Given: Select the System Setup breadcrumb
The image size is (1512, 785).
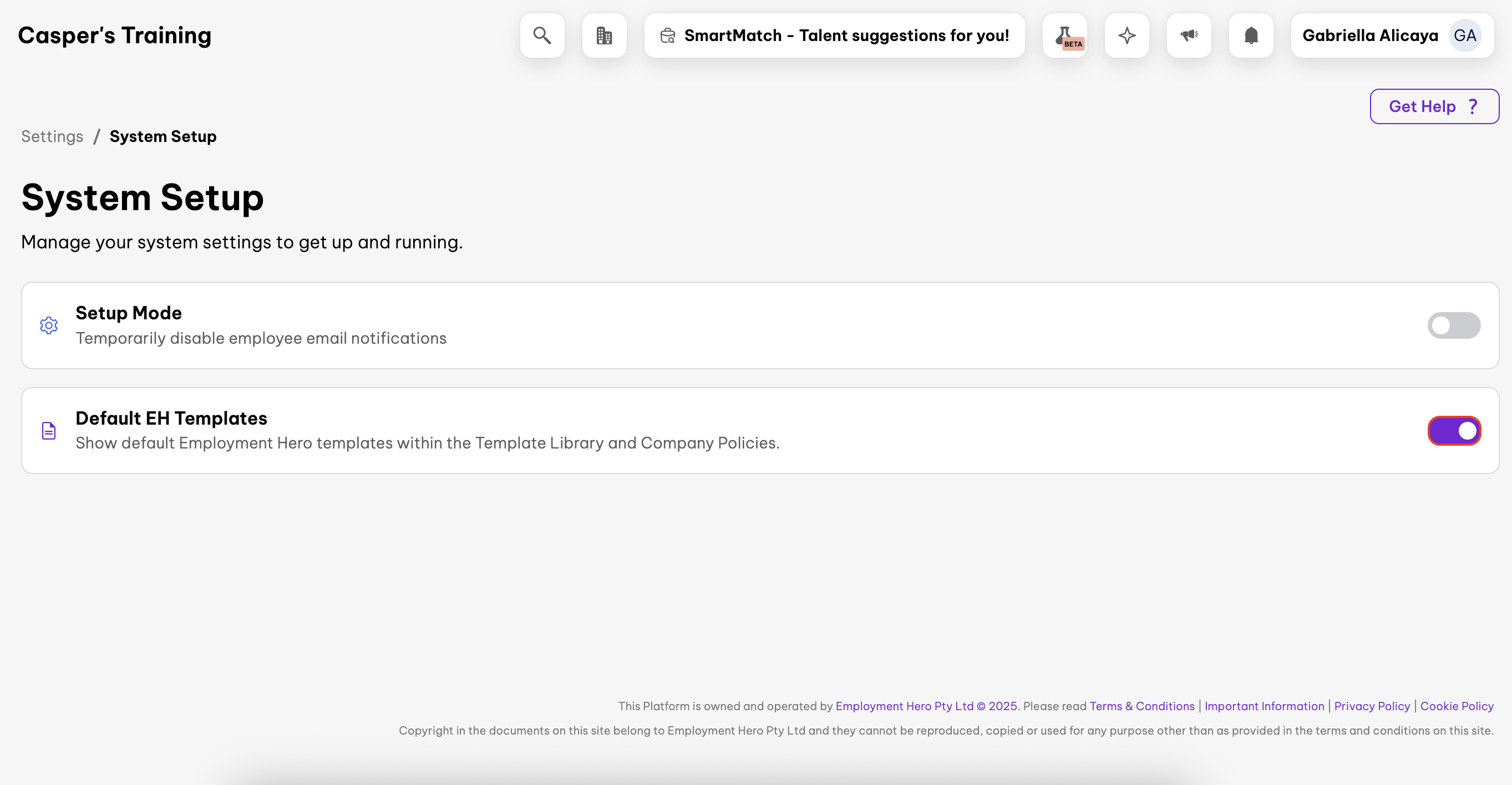Looking at the screenshot, I should [x=163, y=136].
